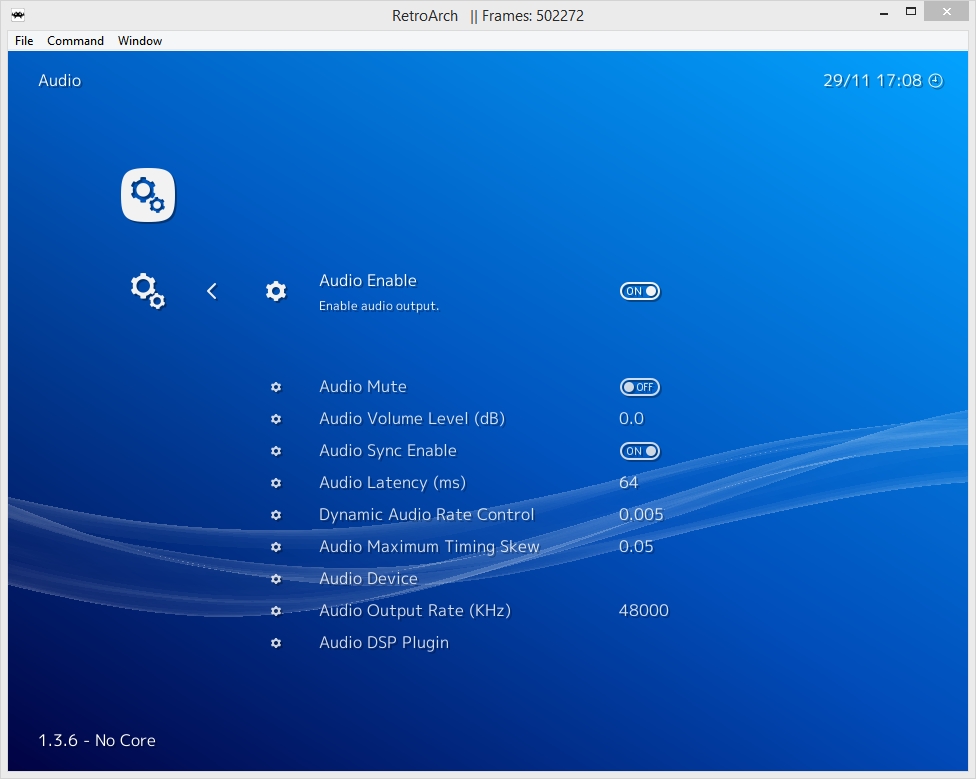Select Audio Maximum Timing Skew option
Viewport: 976px width, 779px height.
429,547
